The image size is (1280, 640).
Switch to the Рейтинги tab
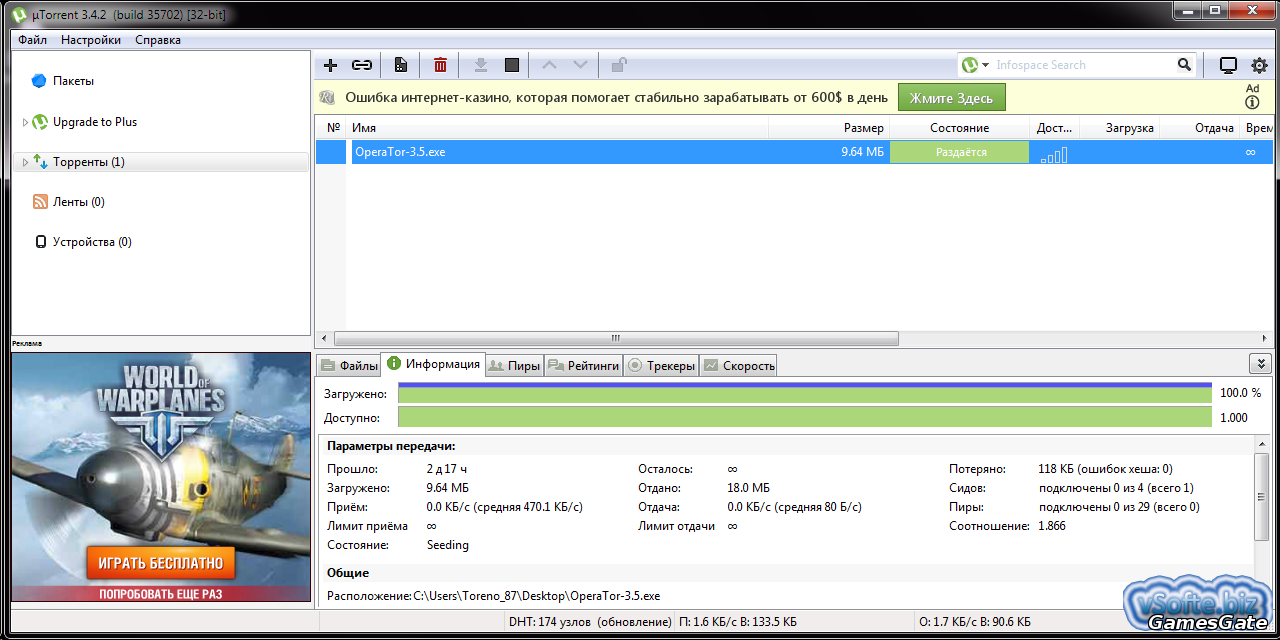pos(583,366)
